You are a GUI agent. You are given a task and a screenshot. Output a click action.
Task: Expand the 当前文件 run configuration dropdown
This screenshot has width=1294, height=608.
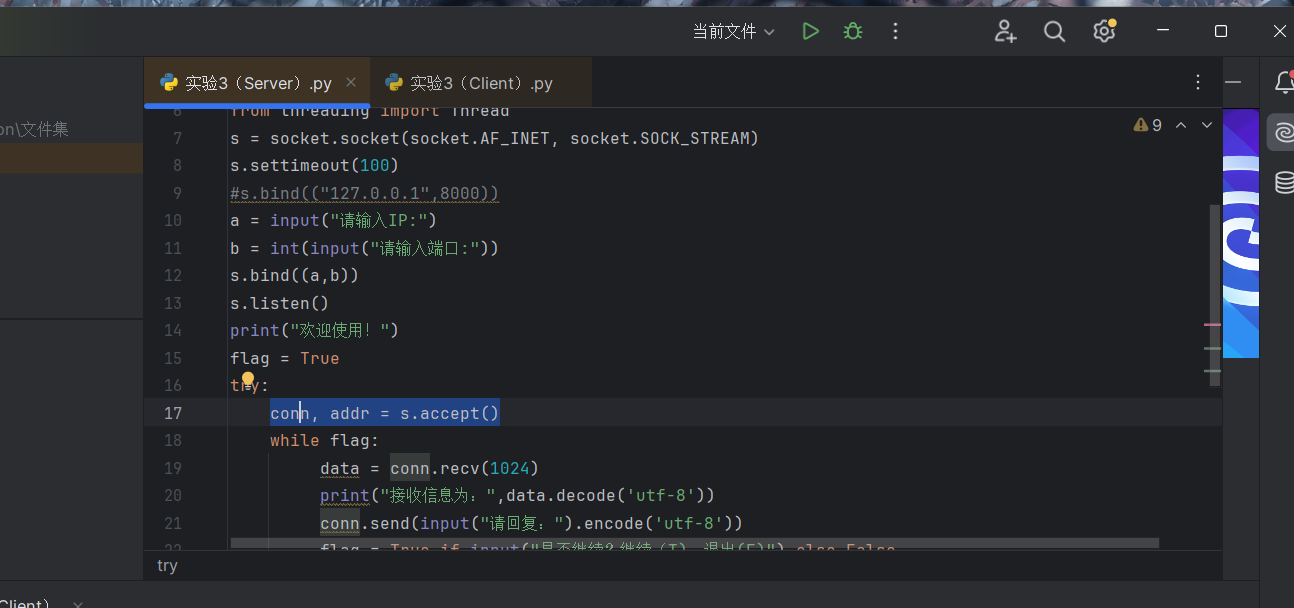pyautogui.click(x=734, y=32)
